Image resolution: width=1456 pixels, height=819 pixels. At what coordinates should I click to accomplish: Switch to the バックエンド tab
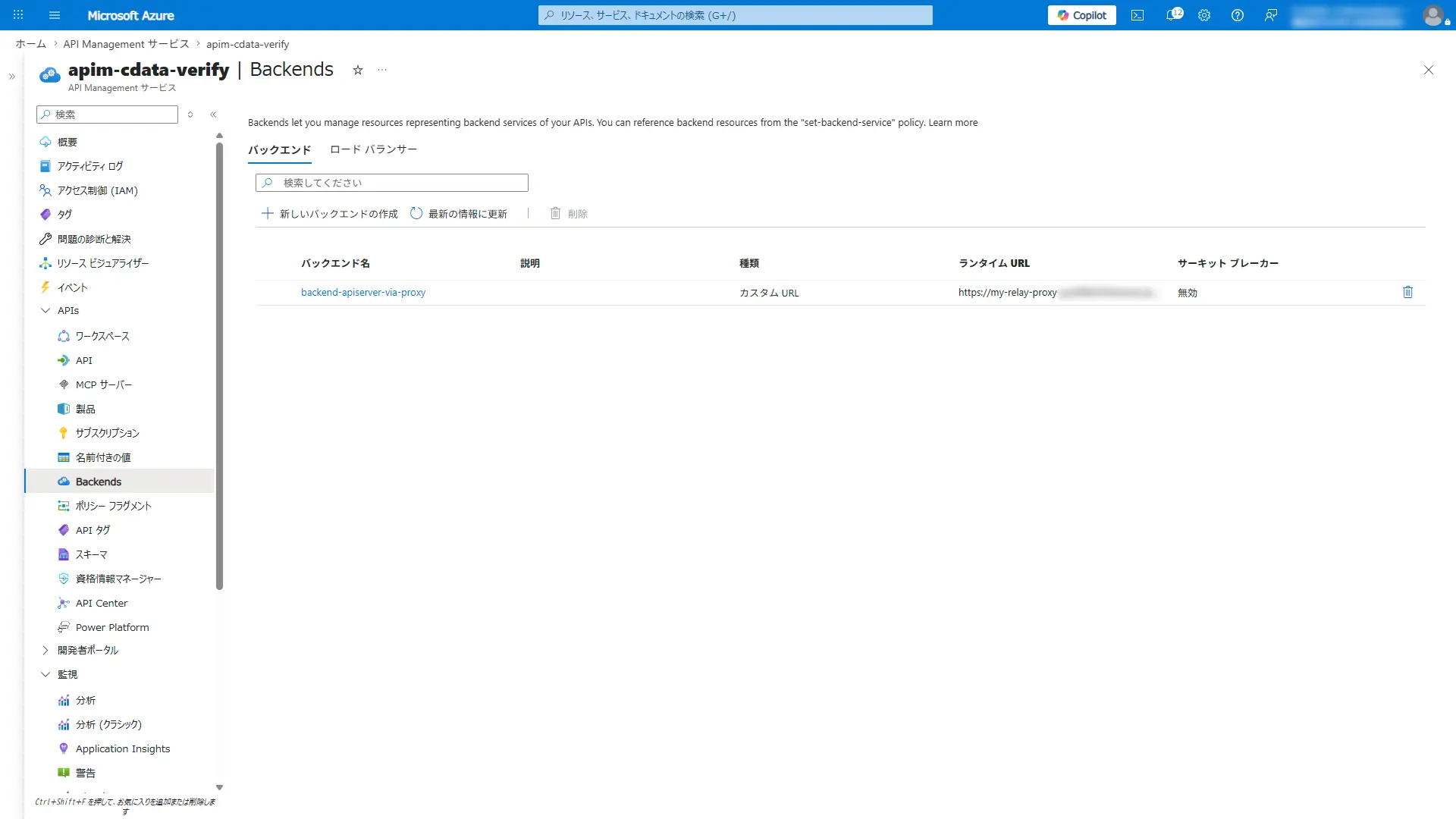tap(279, 149)
